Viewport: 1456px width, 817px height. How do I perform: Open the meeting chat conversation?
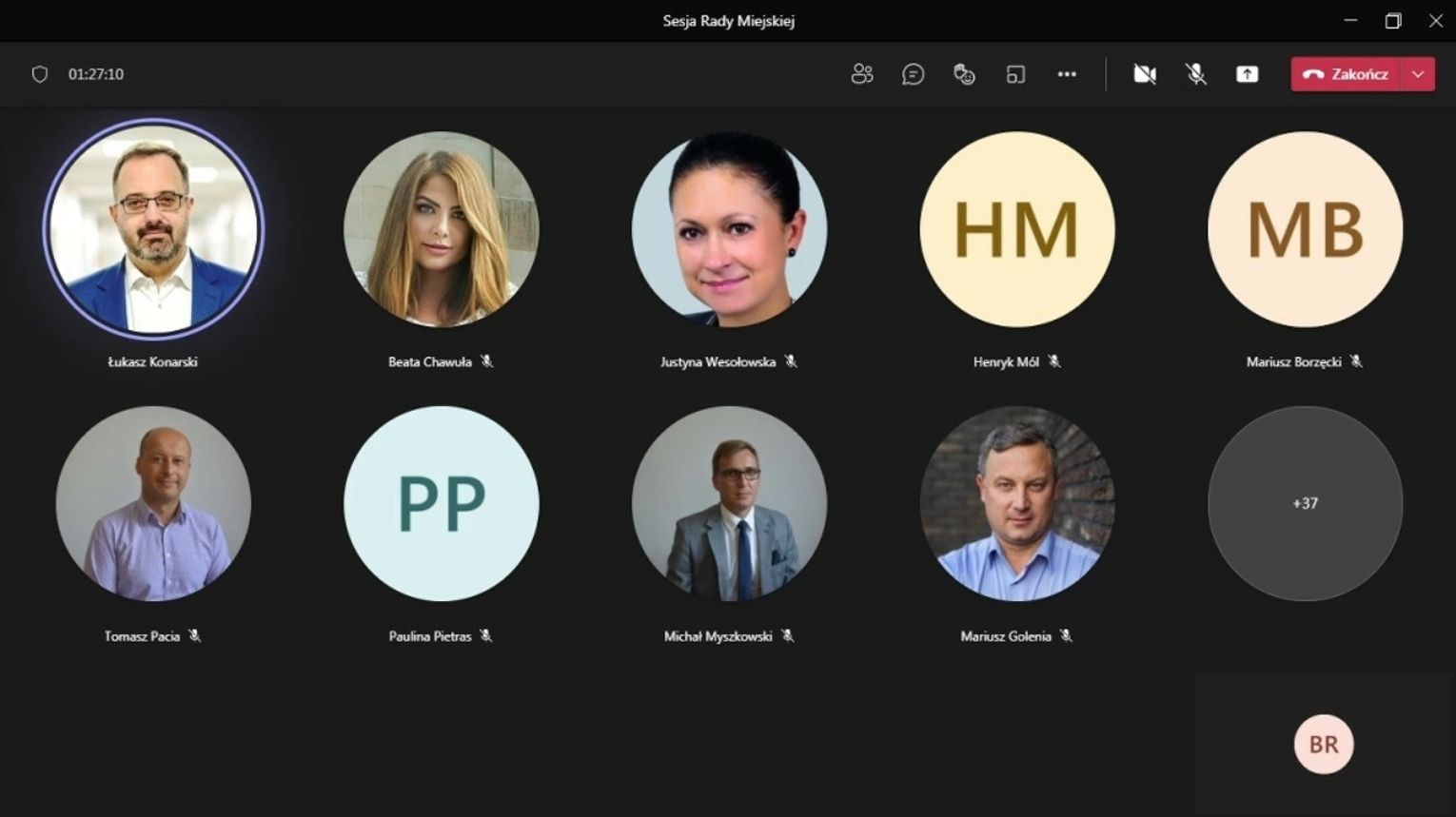[913, 74]
